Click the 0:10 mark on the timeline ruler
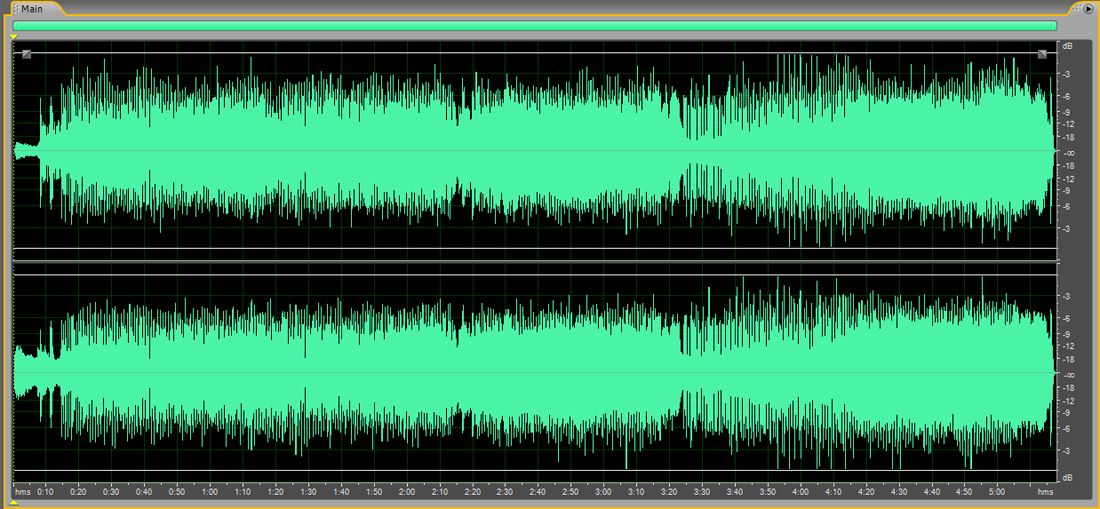The height and width of the screenshot is (509, 1100). pos(46,491)
